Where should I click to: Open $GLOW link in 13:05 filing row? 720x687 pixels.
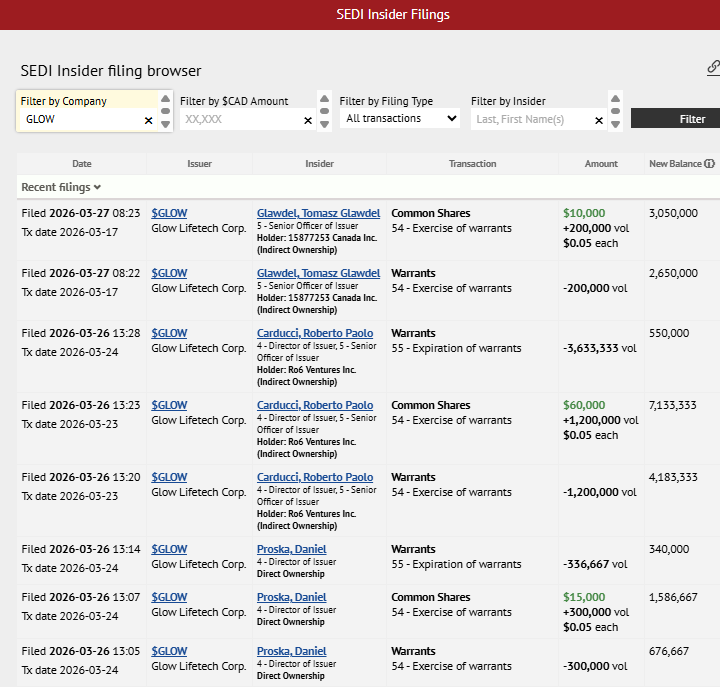(169, 652)
